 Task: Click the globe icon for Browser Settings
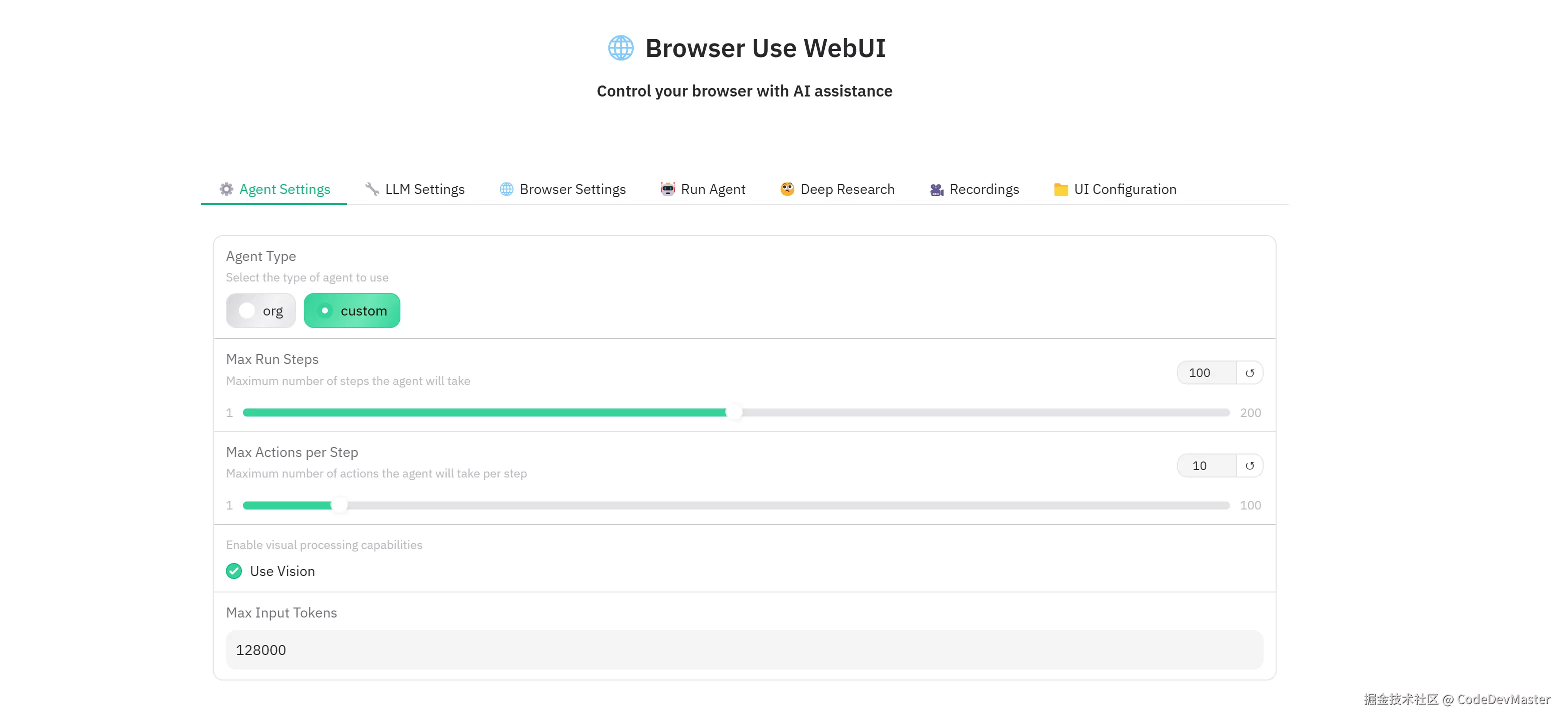point(506,189)
